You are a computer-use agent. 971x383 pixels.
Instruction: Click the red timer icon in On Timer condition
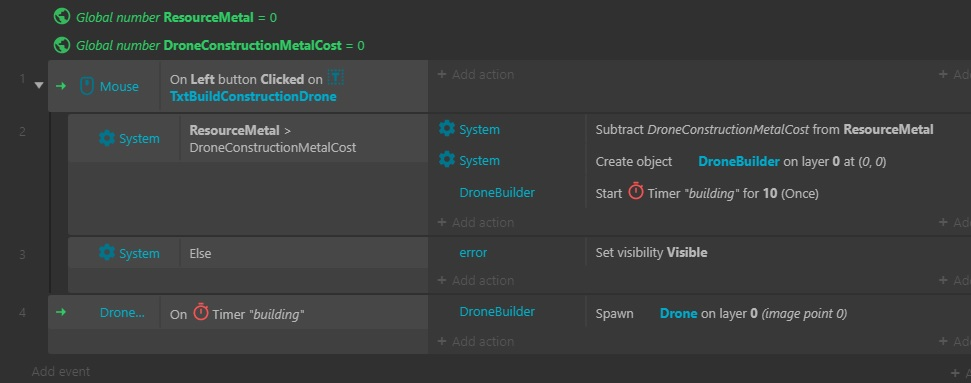(x=201, y=312)
